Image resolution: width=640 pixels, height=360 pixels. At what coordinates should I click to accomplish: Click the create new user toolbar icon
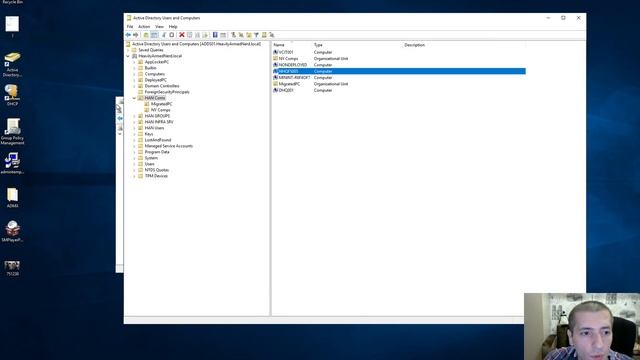[x=233, y=35]
